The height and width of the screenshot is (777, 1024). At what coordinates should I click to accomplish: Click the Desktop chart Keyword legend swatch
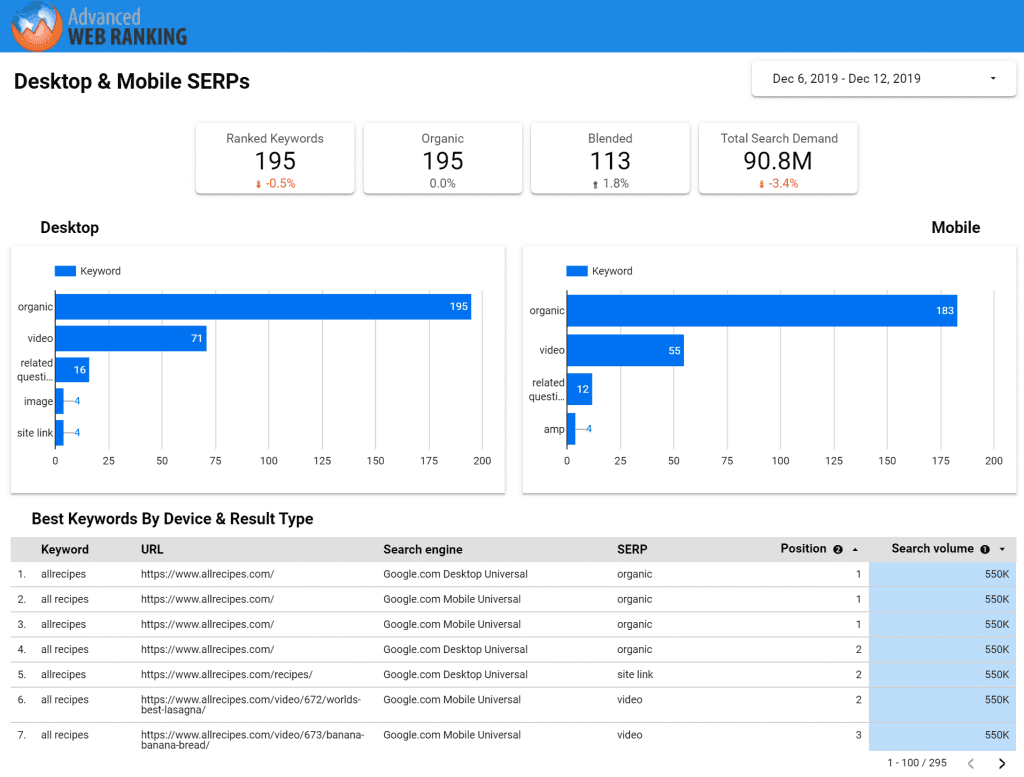coord(65,271)
